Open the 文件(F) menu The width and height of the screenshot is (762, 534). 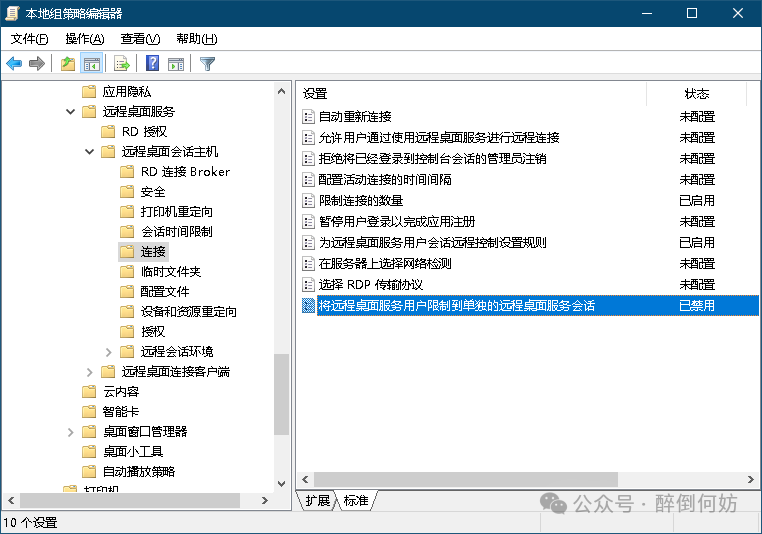(x=29, y=39)
